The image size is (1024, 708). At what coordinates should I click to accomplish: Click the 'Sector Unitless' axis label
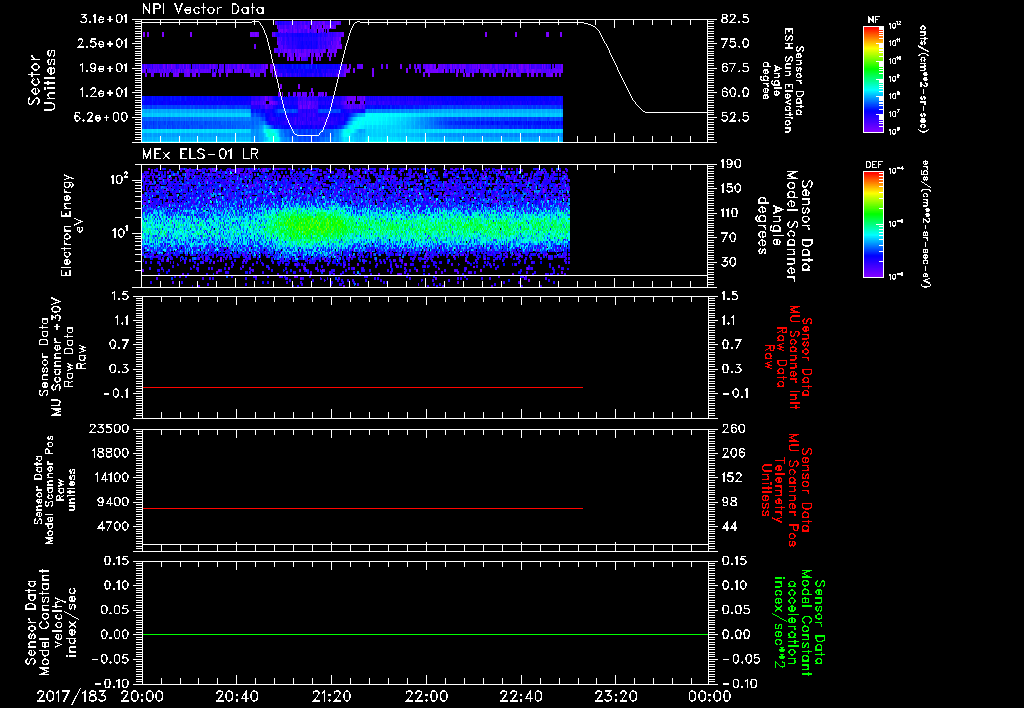[x=42, y=80]
